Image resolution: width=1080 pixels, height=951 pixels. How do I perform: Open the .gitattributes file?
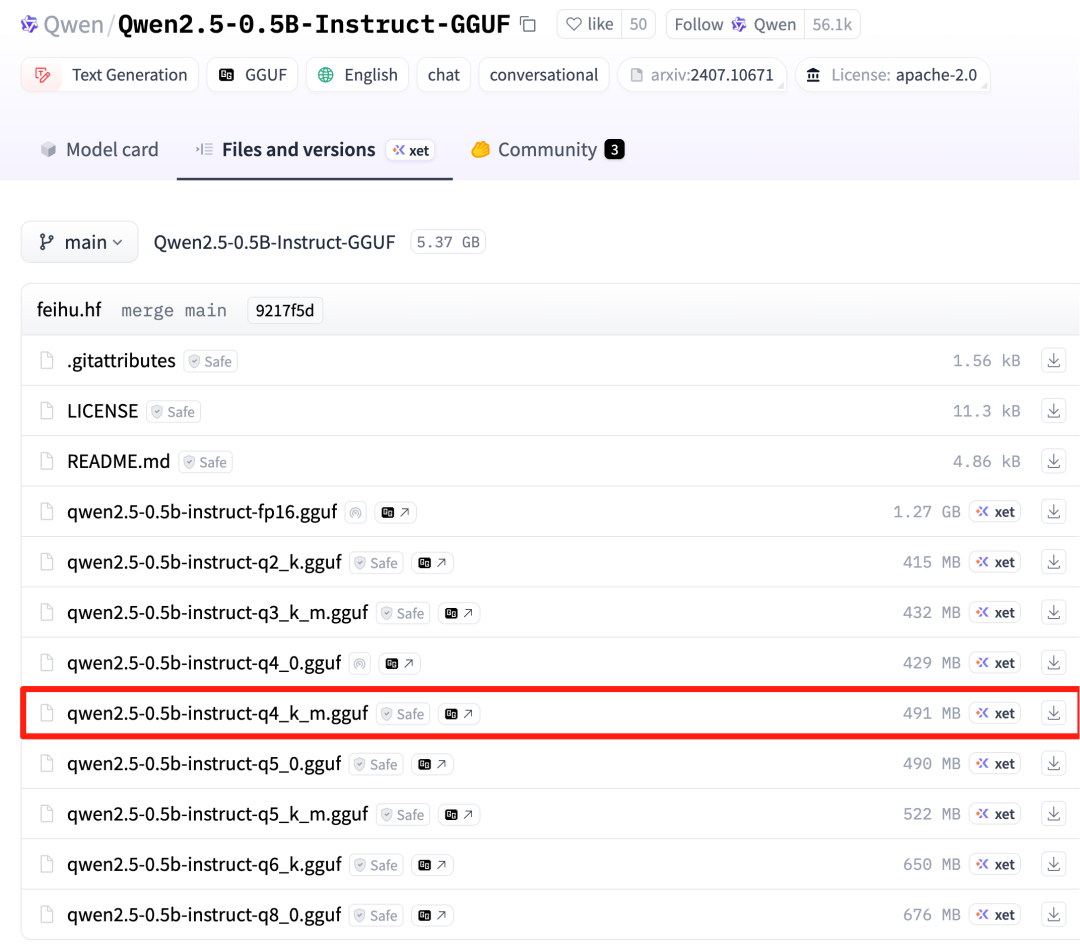point(120,360)
